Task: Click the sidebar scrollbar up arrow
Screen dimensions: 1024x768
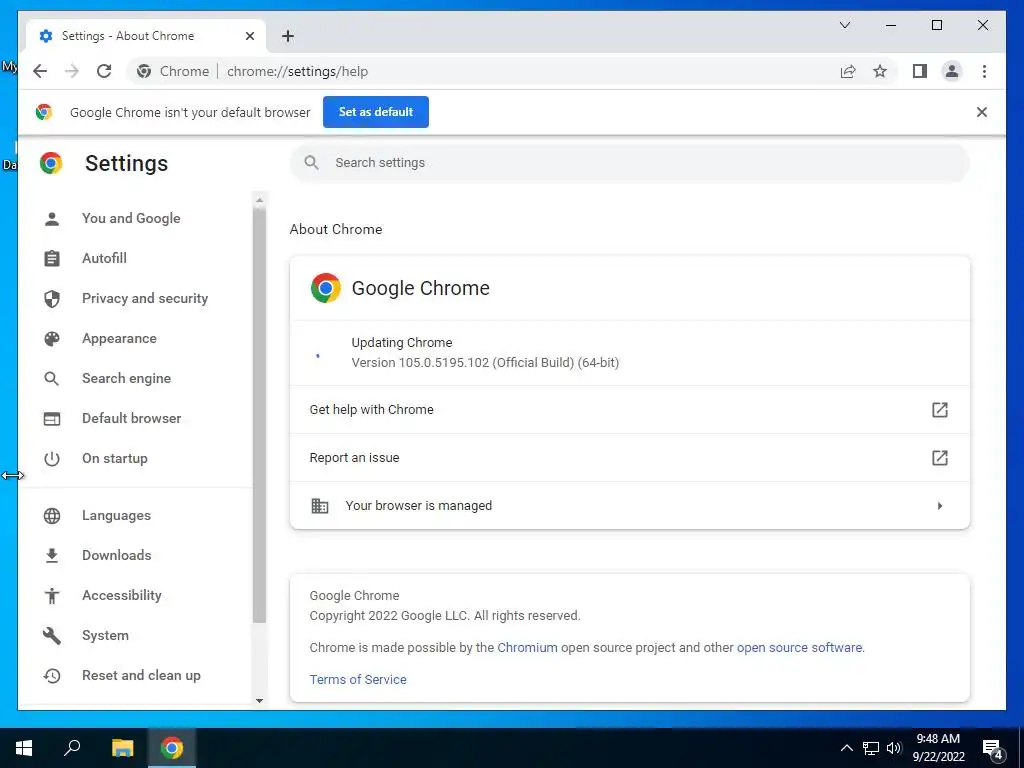Action: 259,200
